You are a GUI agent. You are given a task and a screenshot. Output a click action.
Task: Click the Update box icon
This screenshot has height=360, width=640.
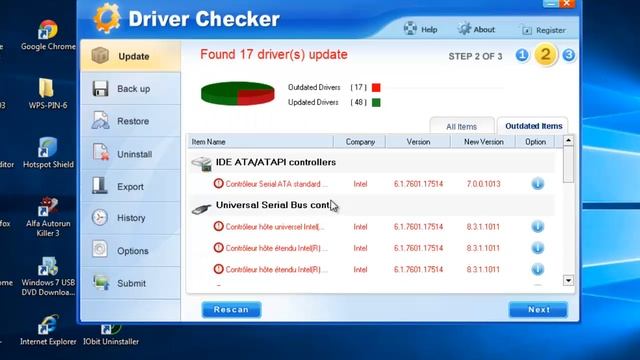(x=100, y=56)
